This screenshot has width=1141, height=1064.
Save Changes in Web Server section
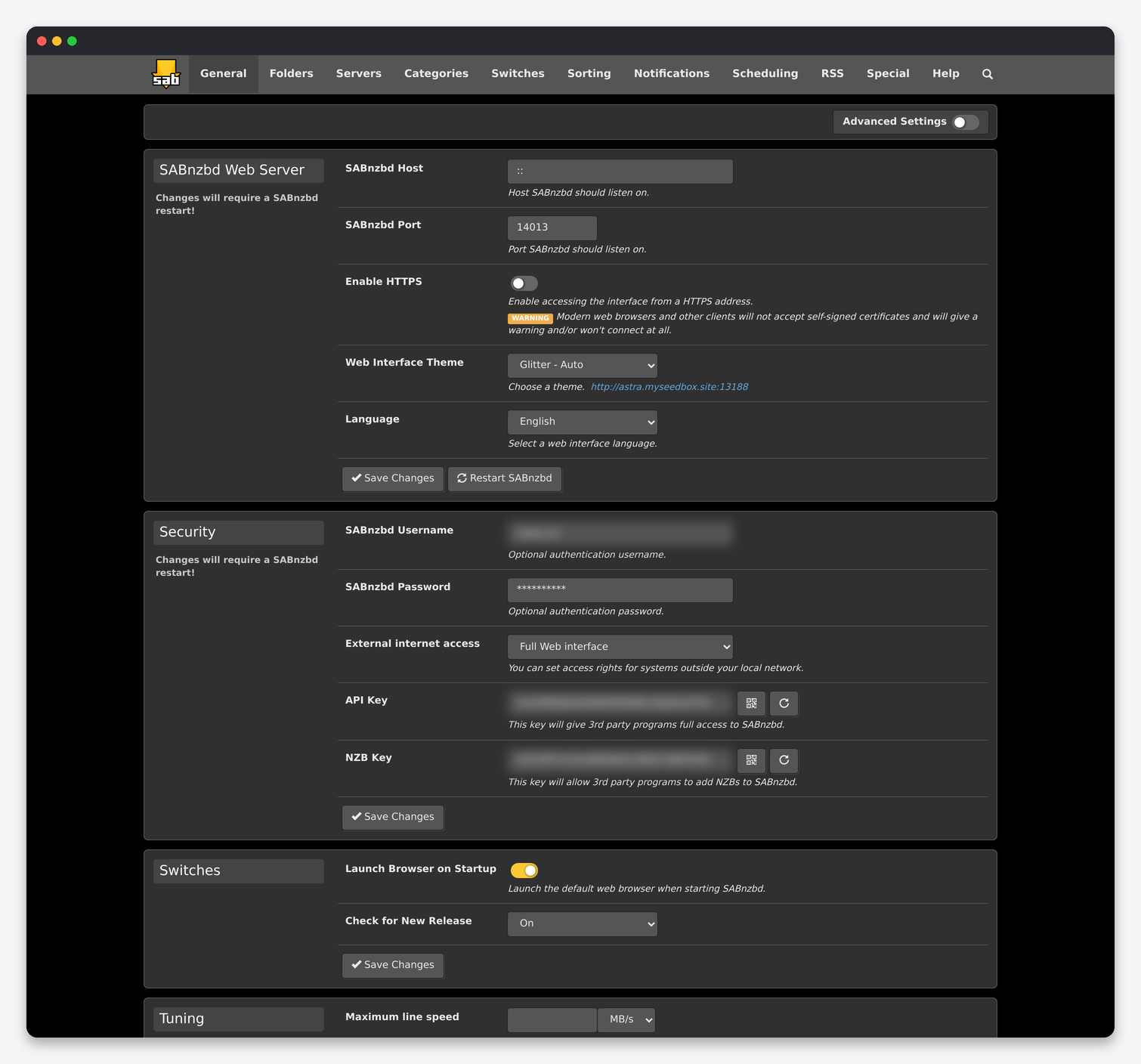point(393,478)
